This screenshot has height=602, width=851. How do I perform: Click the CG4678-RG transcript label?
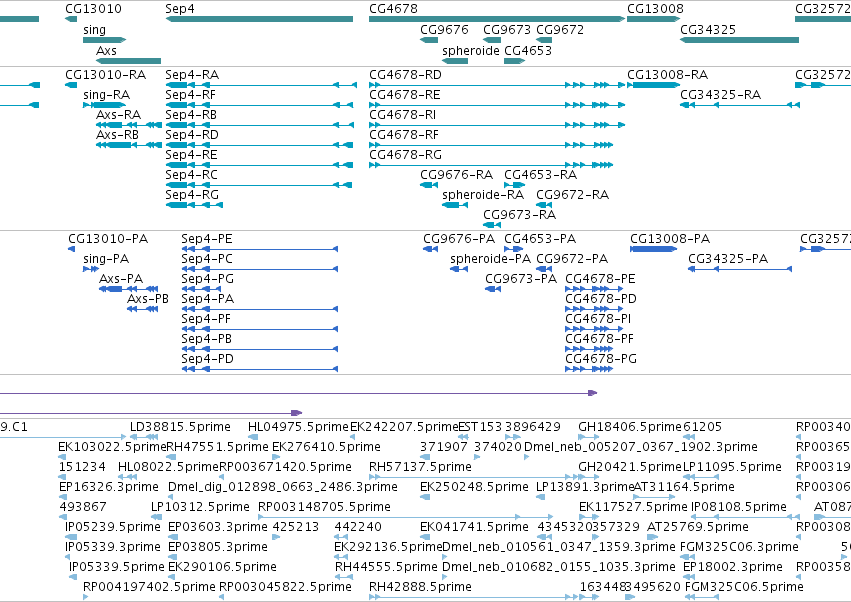tap(405, 155)
